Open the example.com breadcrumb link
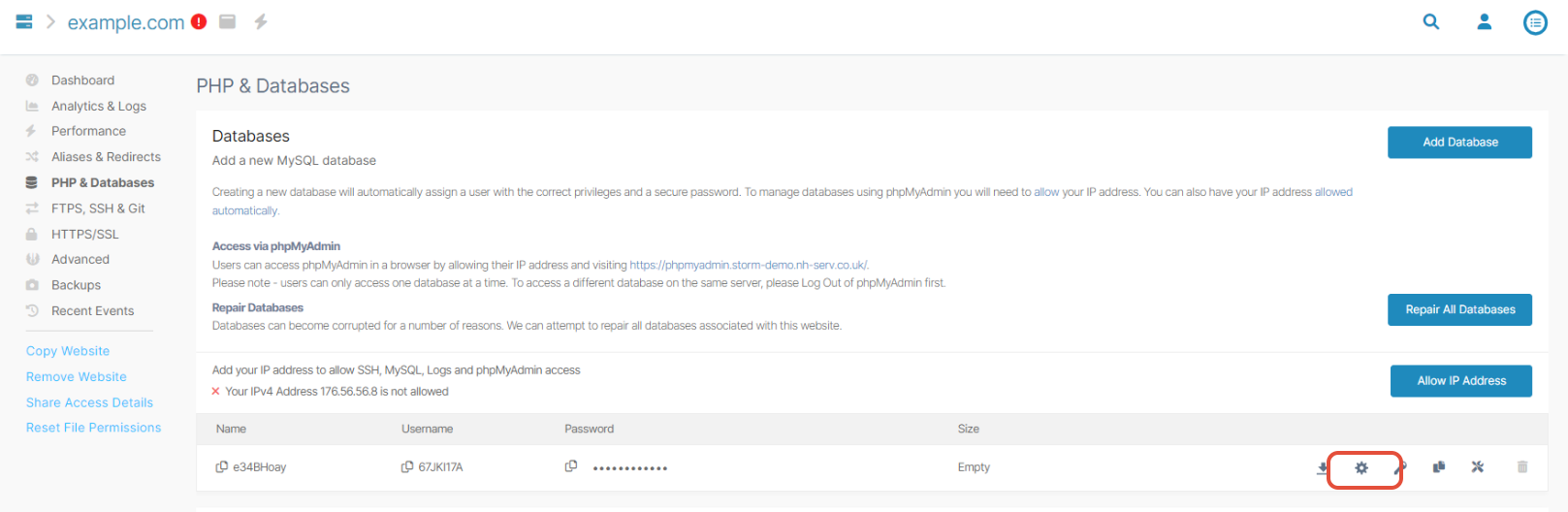The image size is (1568, 512). coord(126,22)
